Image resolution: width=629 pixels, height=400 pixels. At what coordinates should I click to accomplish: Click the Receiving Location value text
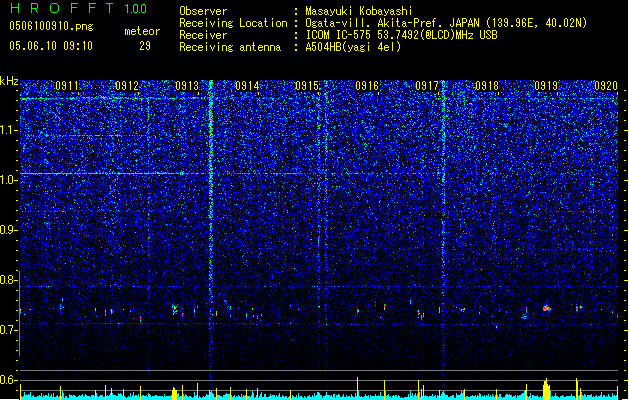click(446, 23)
